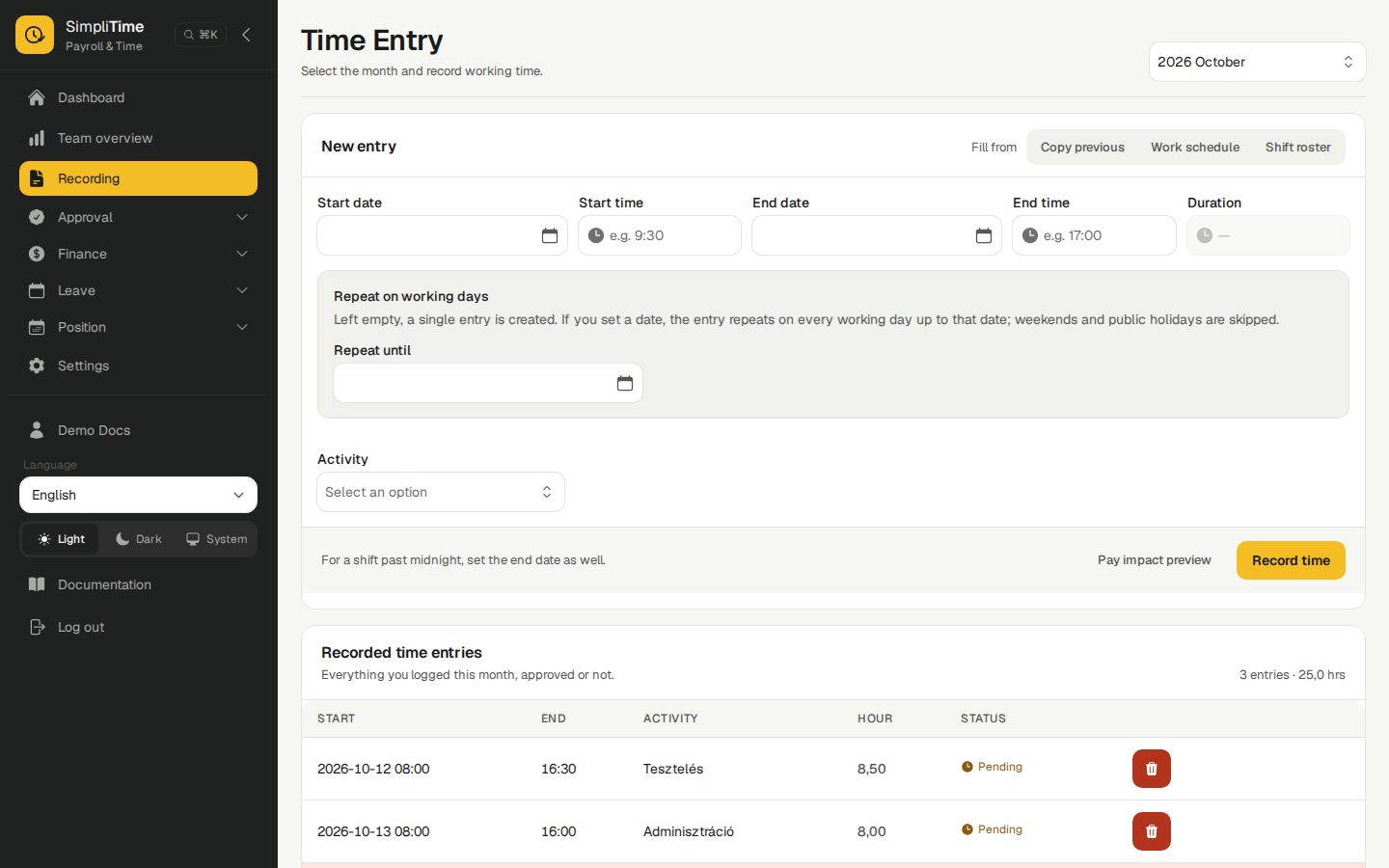Click the Finance dollar coin icon

pyautogui.click(x=37, y=254)
